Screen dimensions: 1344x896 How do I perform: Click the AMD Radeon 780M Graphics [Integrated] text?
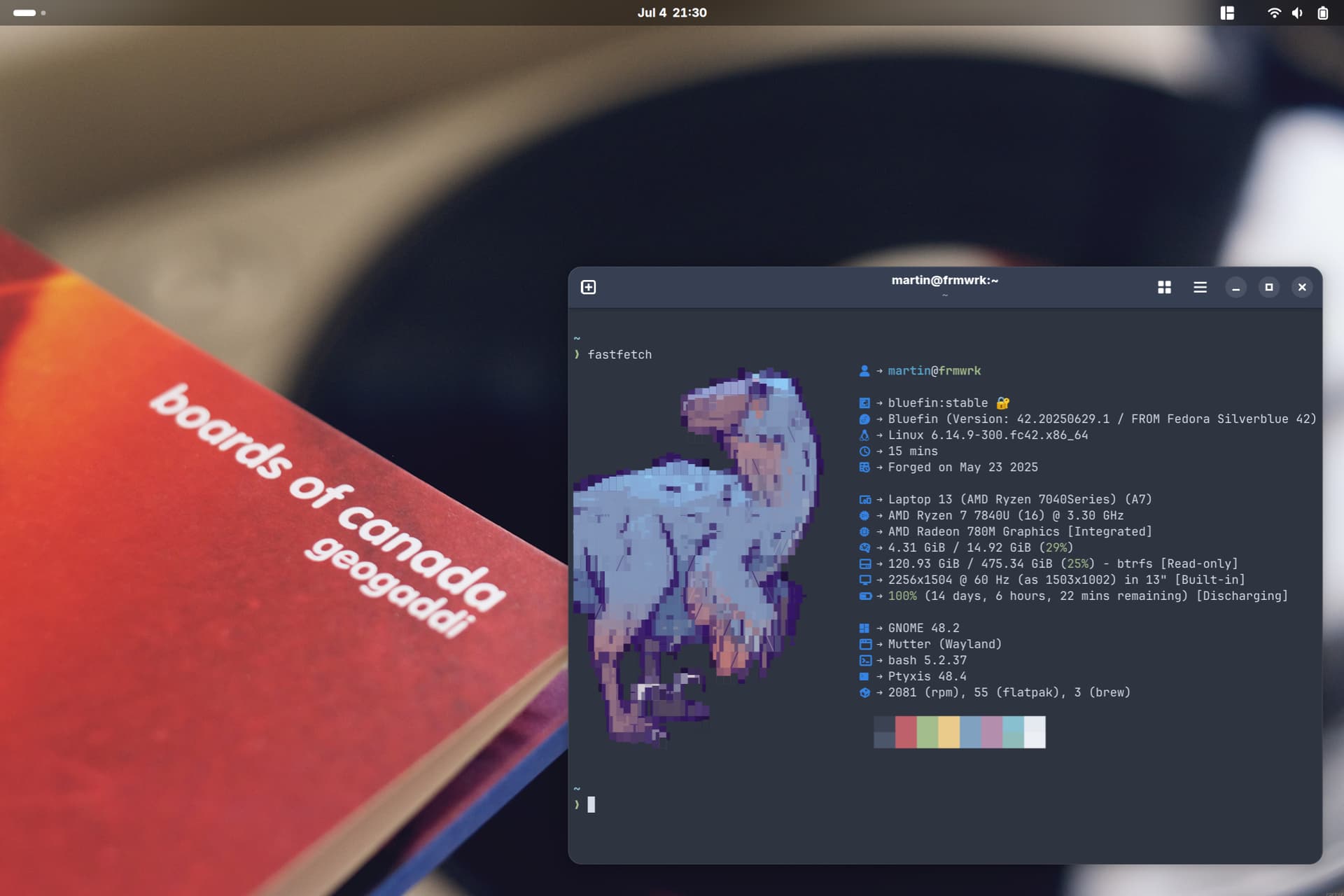(1020, 532)
